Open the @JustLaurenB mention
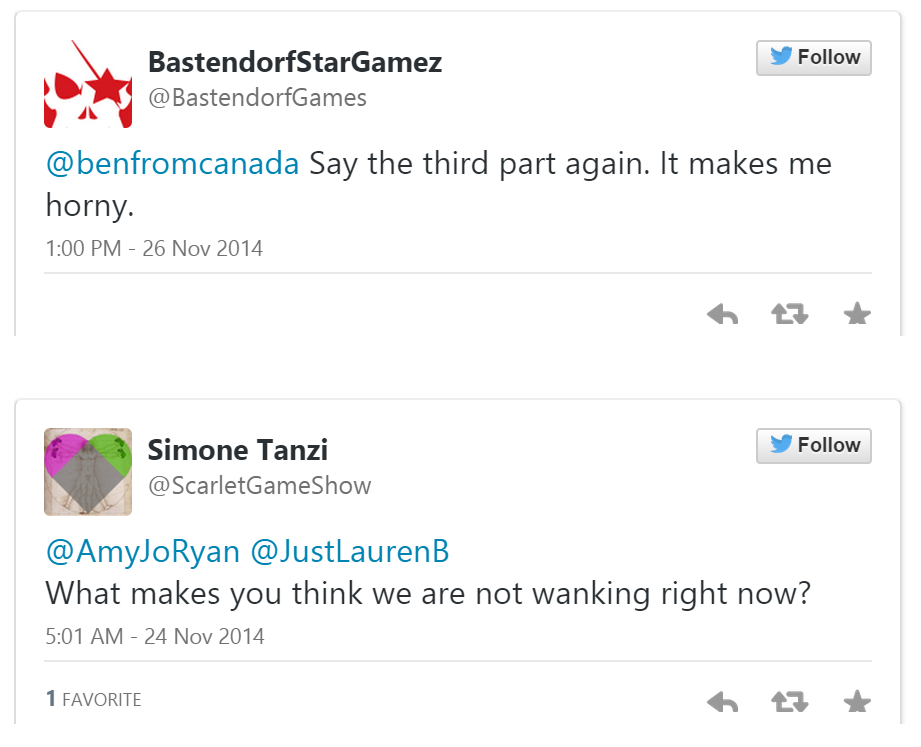The height and width of the screenshot is (747, 921). click(x=350, y=551)
